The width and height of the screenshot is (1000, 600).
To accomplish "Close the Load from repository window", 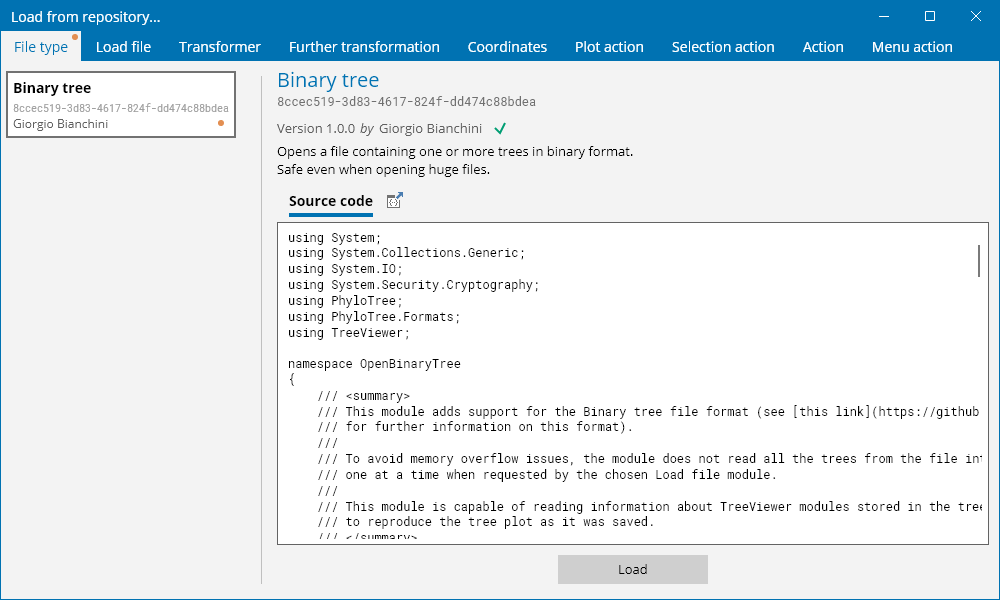I will pyautogui.click(x=976, y=16).
